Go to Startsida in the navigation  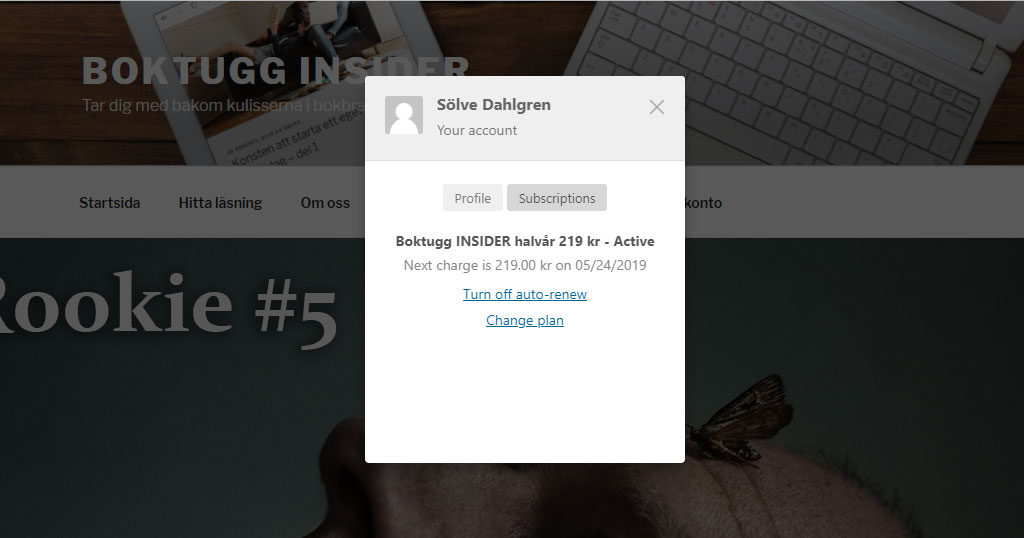(x=110, y=203)
